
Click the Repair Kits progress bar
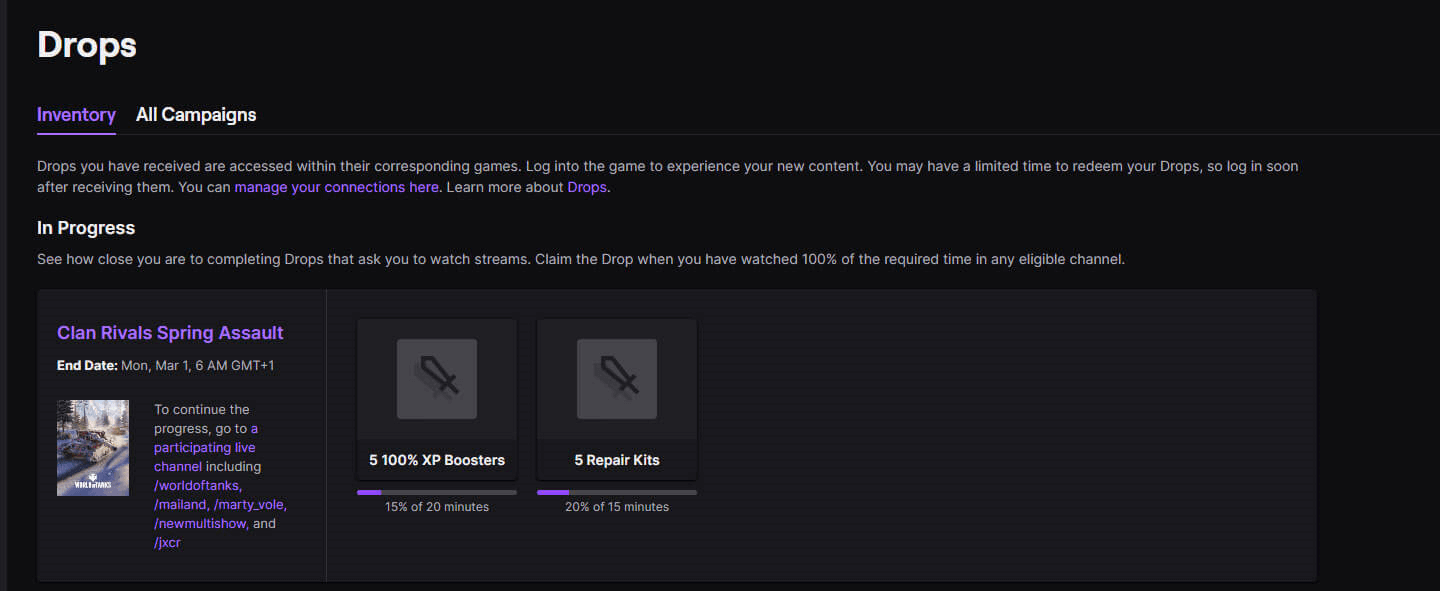point(617,492)
